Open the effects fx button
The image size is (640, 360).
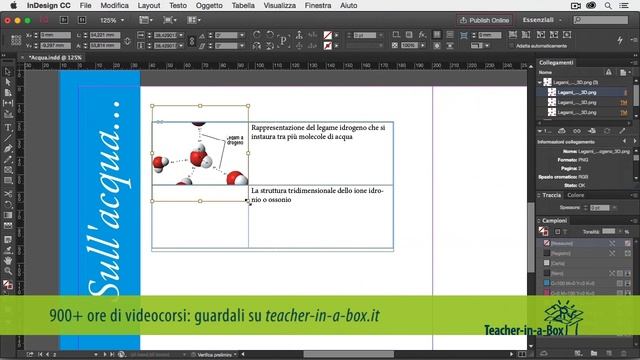(422, 35)
